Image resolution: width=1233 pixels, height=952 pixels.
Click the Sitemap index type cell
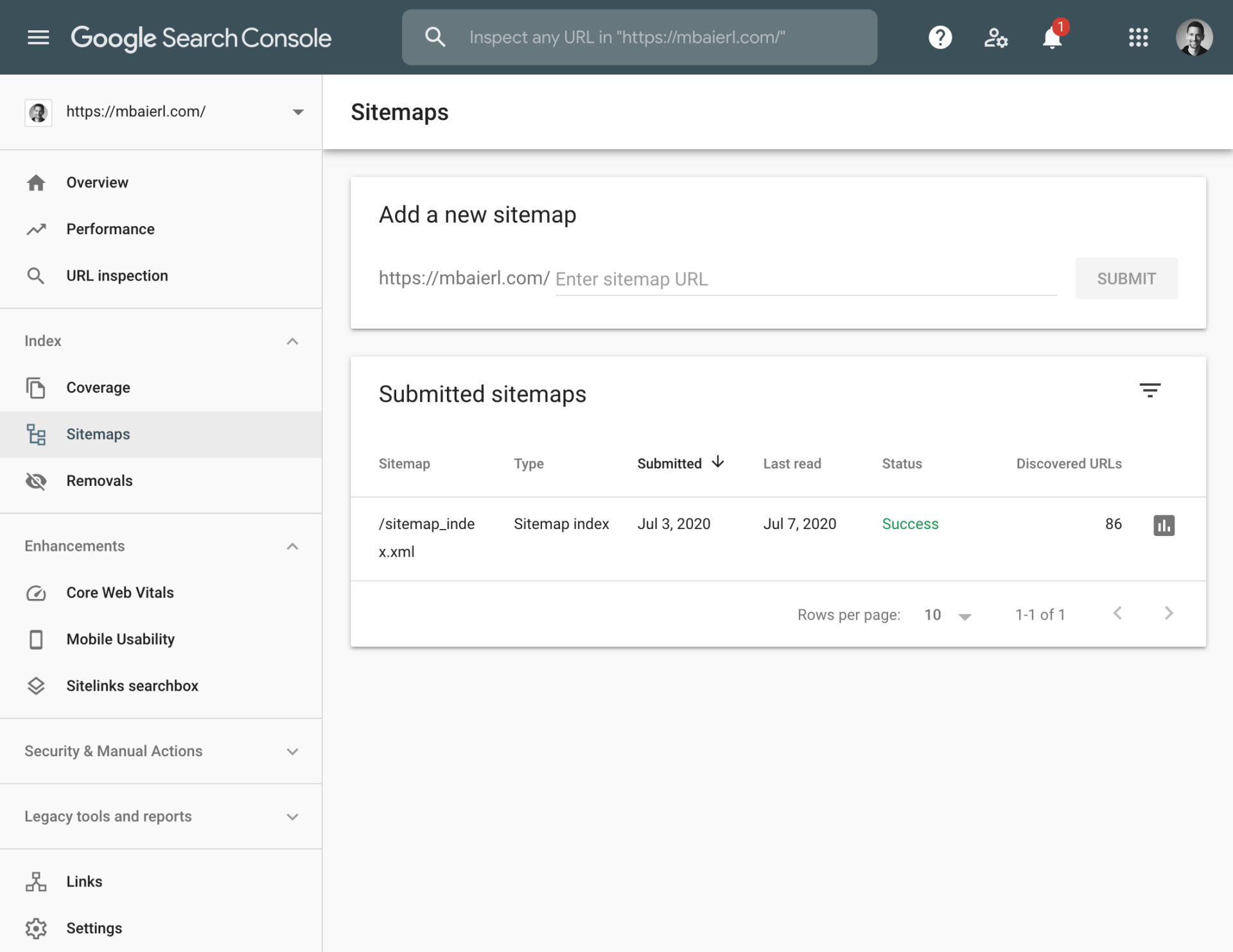[561, 524]
